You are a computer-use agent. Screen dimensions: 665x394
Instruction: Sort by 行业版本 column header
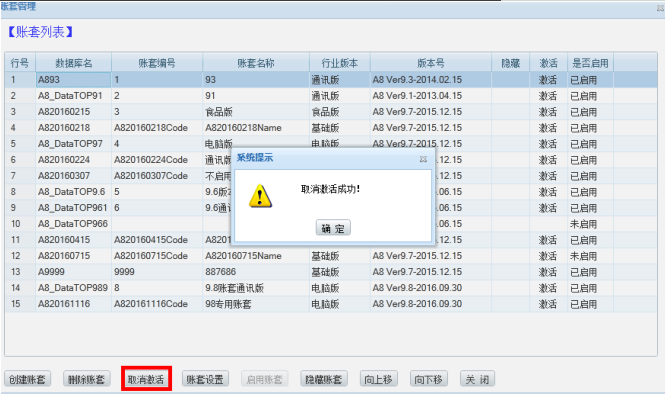point(340,63)
